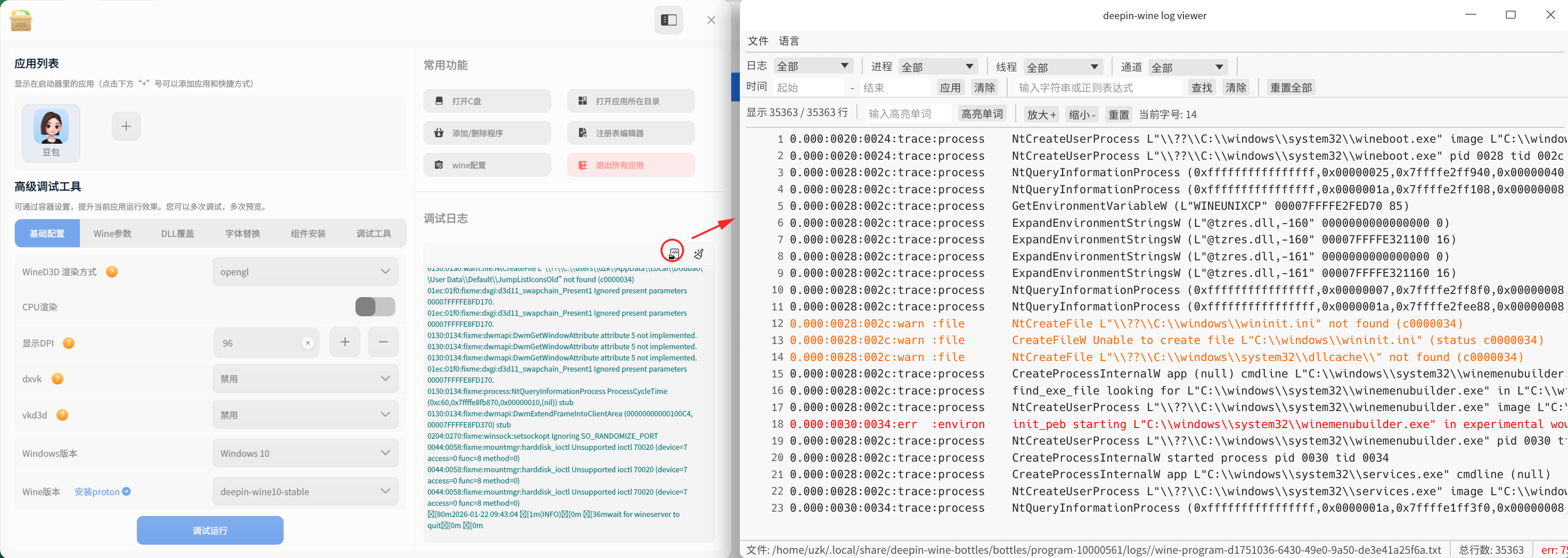This screenshot has height=558, width=1568.
Task: Start 调试运行 button
Action: click(210, 531)
